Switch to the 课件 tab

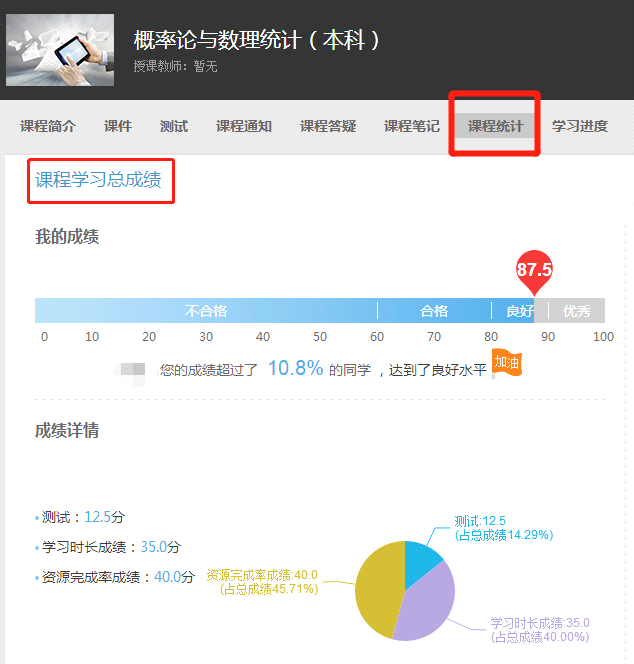coord(118,126)
